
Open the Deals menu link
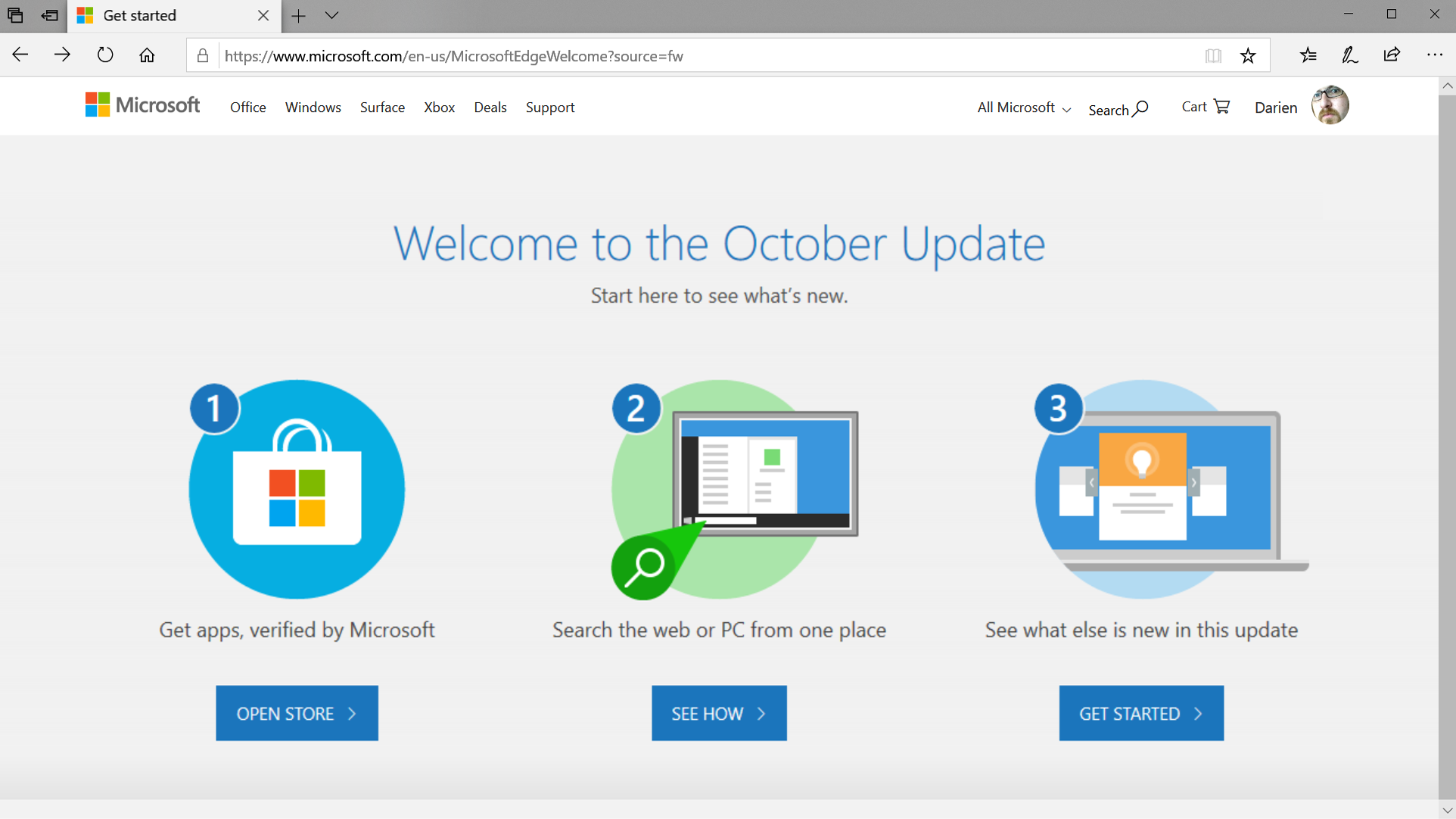(x=490, y=107)
